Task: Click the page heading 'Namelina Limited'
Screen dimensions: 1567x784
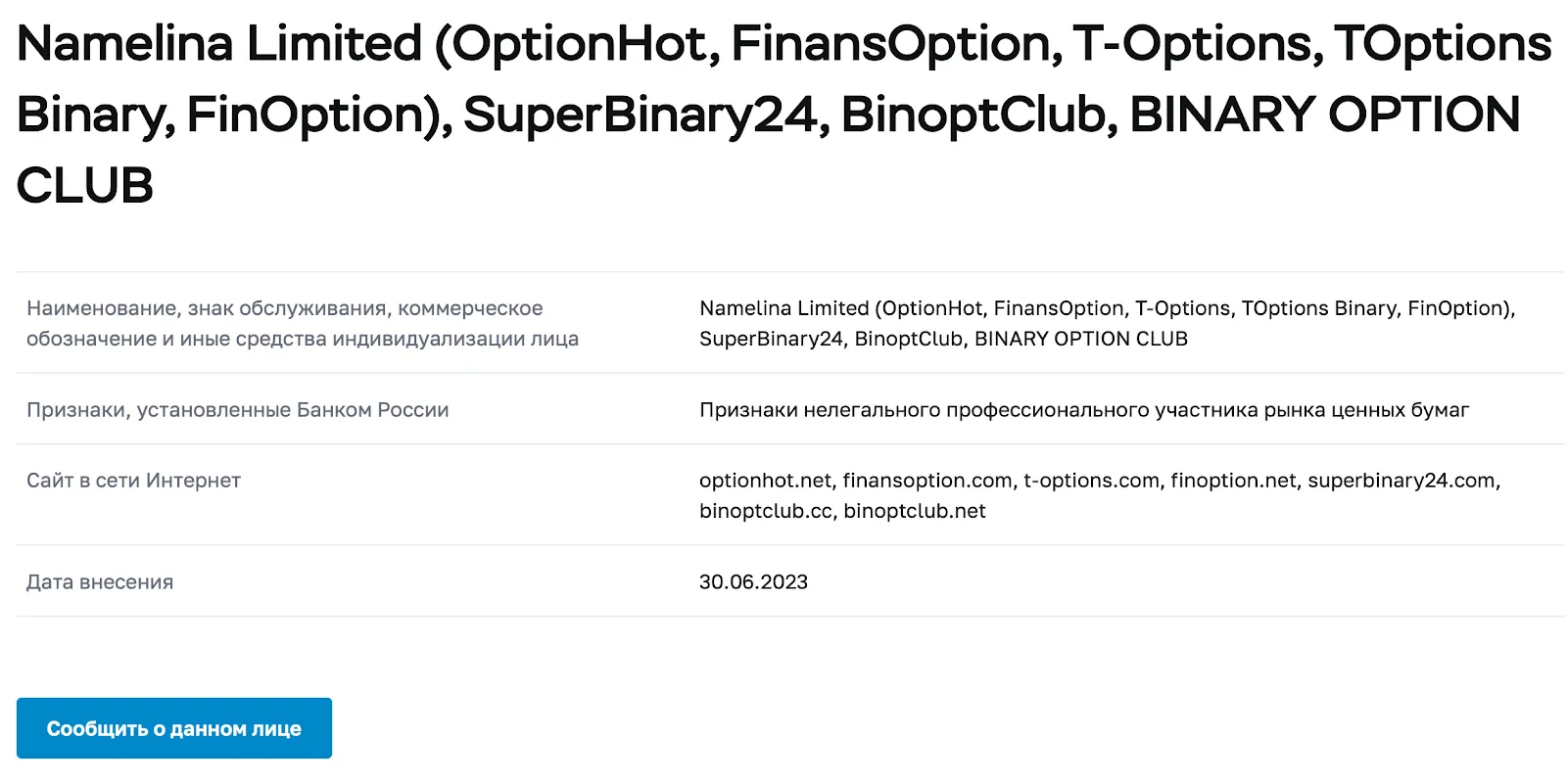Action: click(219, 44)
